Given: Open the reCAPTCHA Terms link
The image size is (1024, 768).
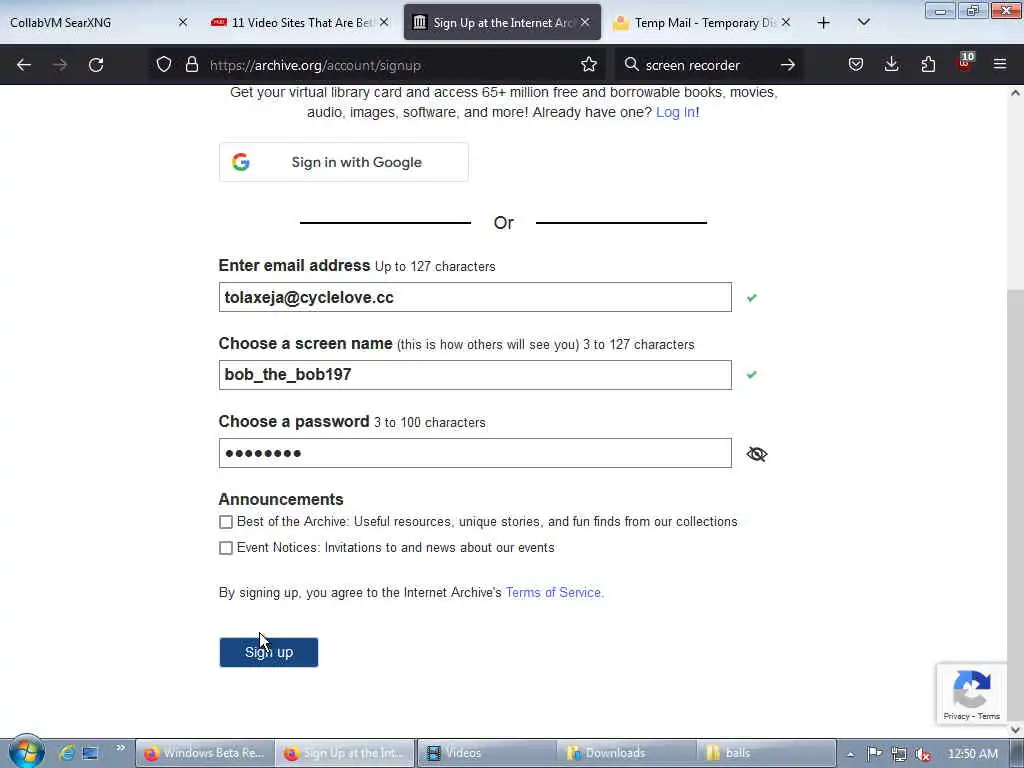Looking at the screenshot, I should tap(989, 716).
